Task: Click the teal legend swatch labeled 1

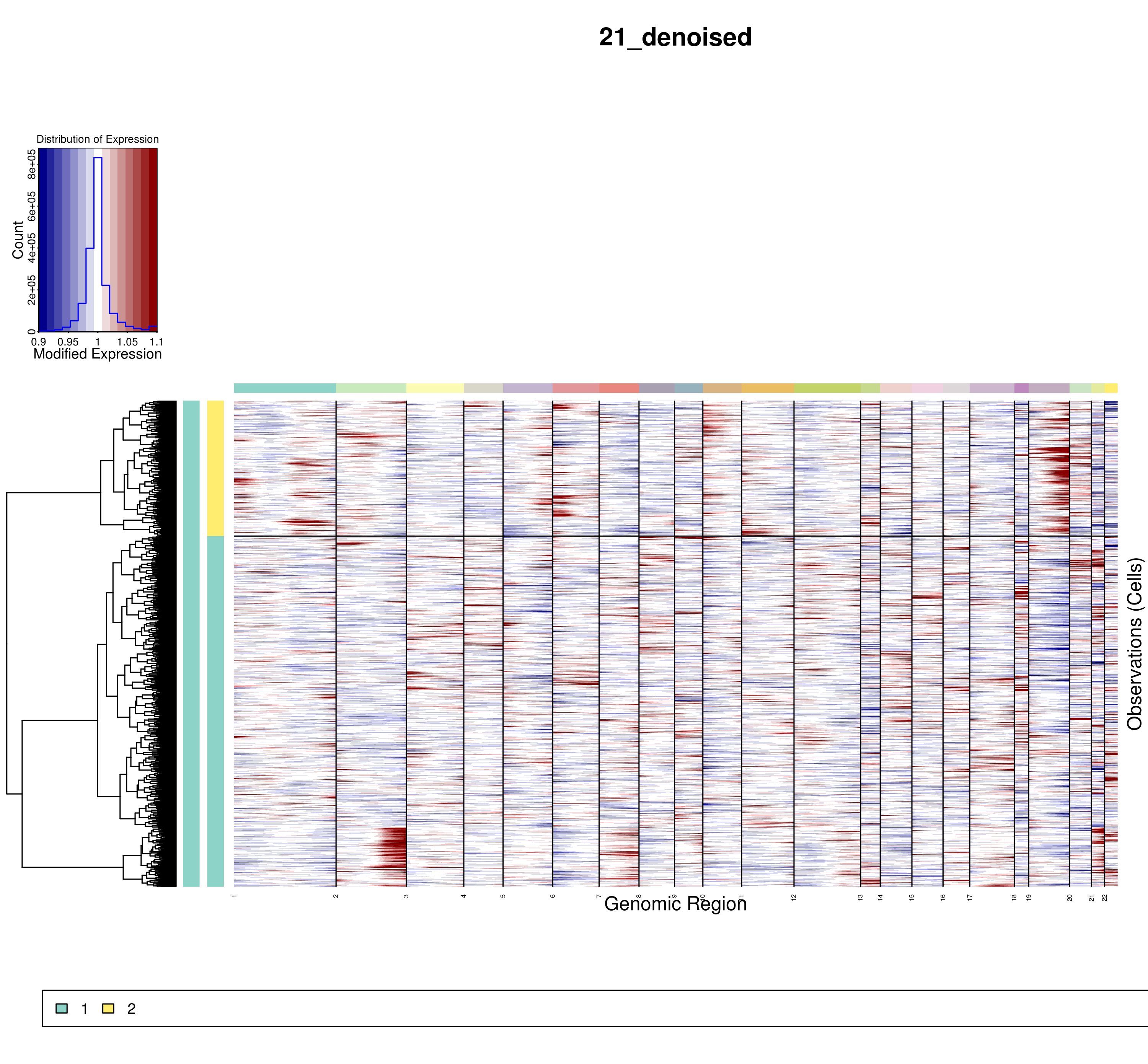Action: (62, 1008)
